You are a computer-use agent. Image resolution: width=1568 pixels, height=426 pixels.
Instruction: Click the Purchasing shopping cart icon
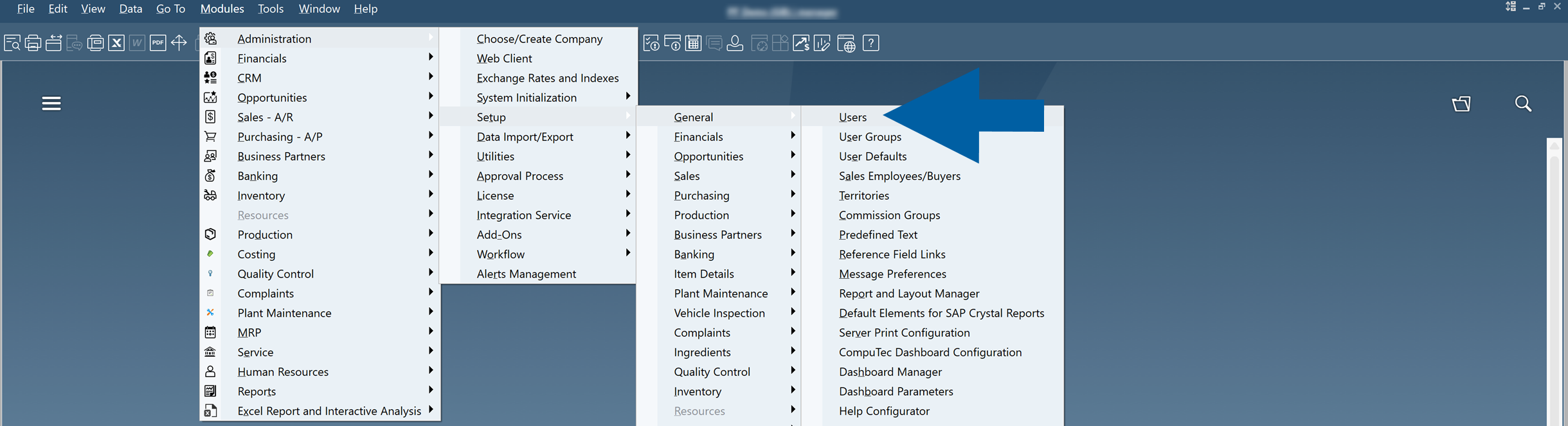pos(210,136)
